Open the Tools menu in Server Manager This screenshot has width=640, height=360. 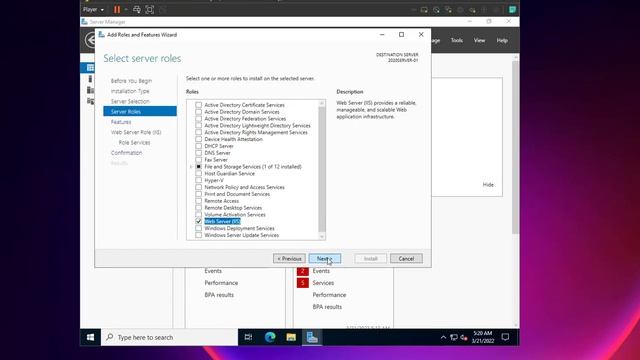[x=457, y=40]
